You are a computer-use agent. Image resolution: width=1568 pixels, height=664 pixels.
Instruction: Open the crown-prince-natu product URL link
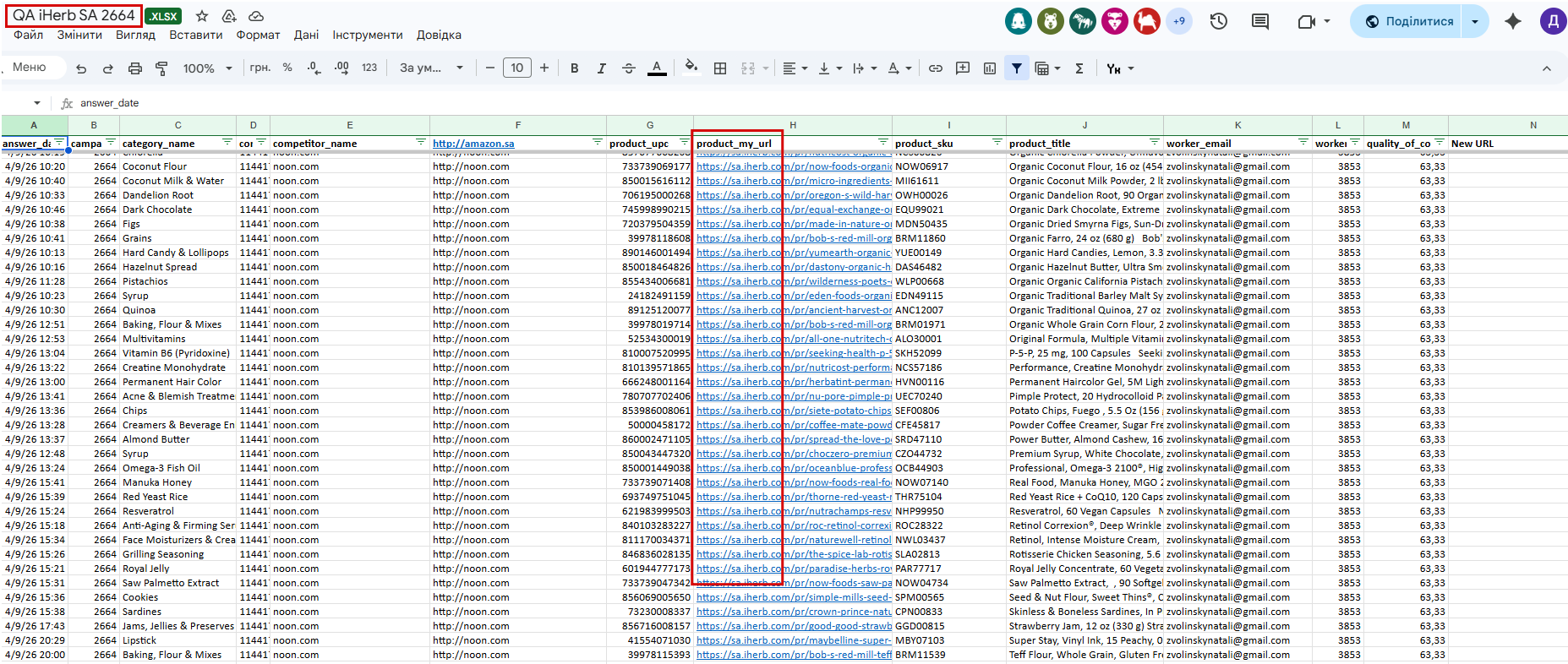click(794, 612)
